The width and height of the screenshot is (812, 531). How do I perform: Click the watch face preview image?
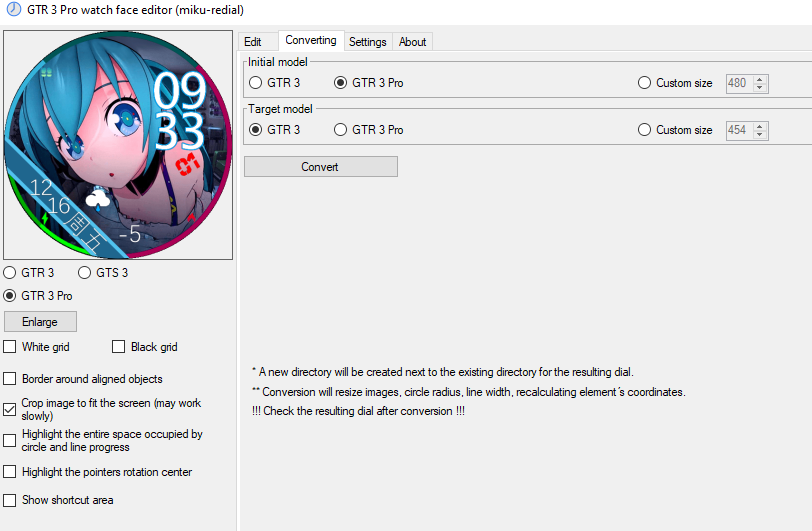(x=118, y=145)
